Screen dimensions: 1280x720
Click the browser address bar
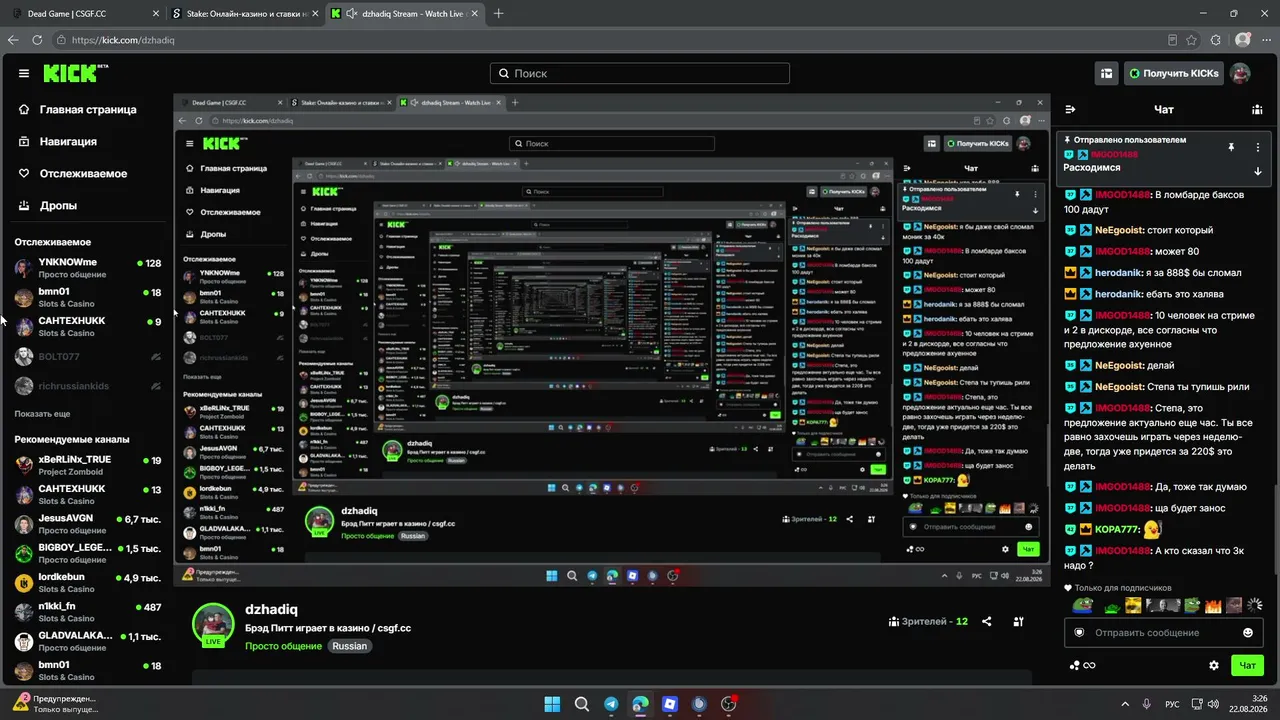(610, 40)
